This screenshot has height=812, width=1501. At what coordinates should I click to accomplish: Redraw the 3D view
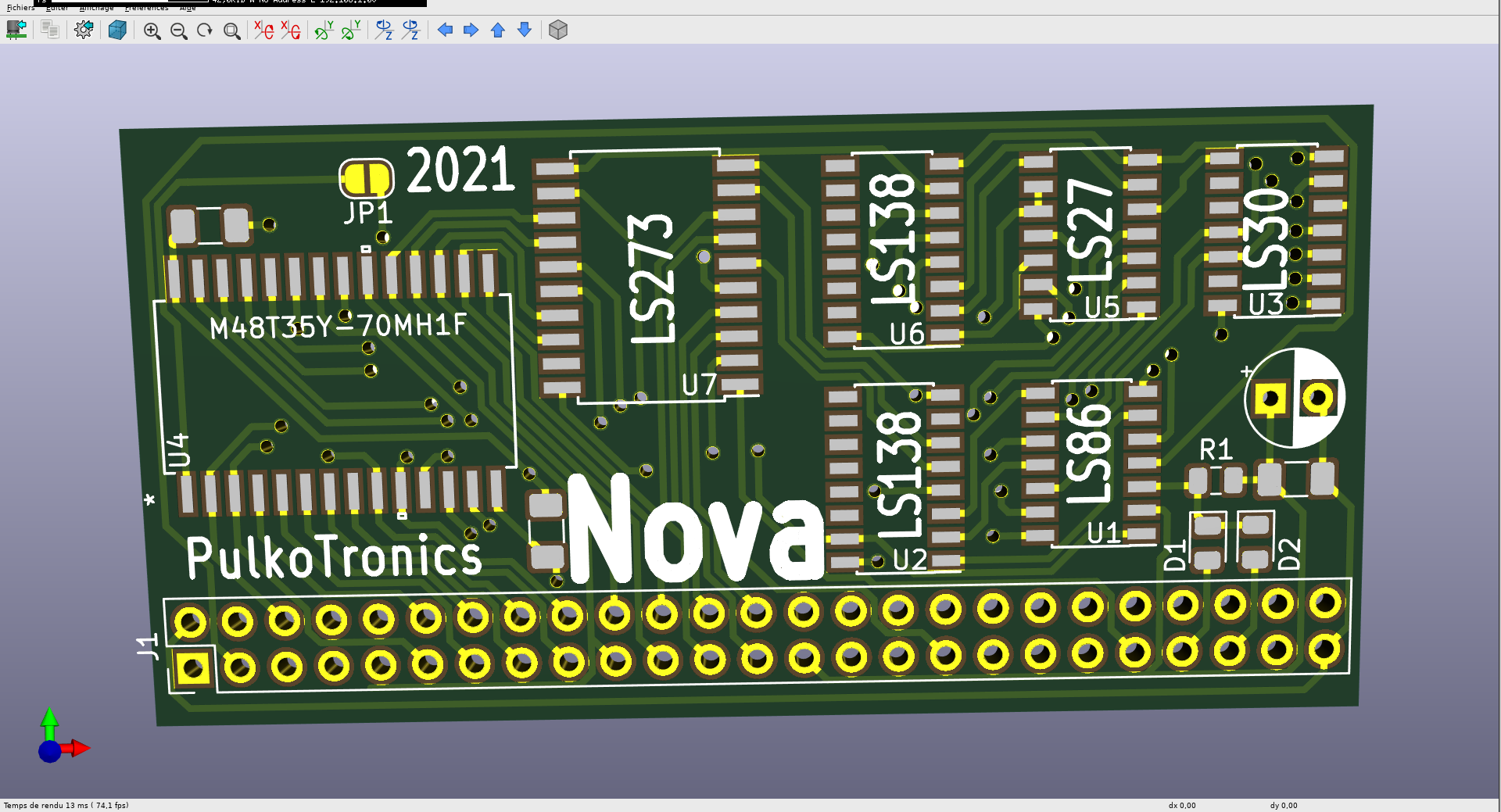click(205, 30)
